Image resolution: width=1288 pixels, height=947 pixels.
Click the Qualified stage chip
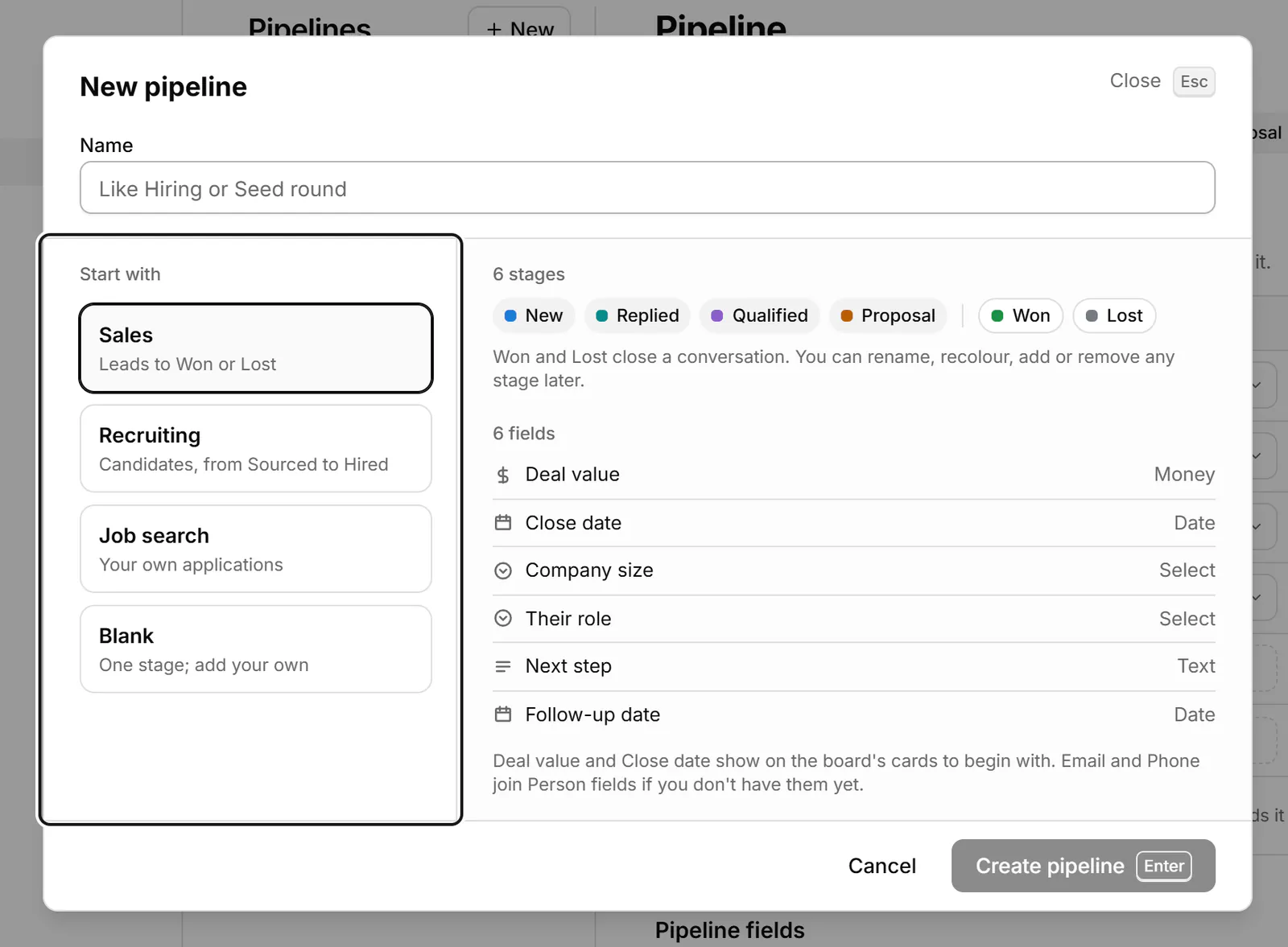click(759, 315)
